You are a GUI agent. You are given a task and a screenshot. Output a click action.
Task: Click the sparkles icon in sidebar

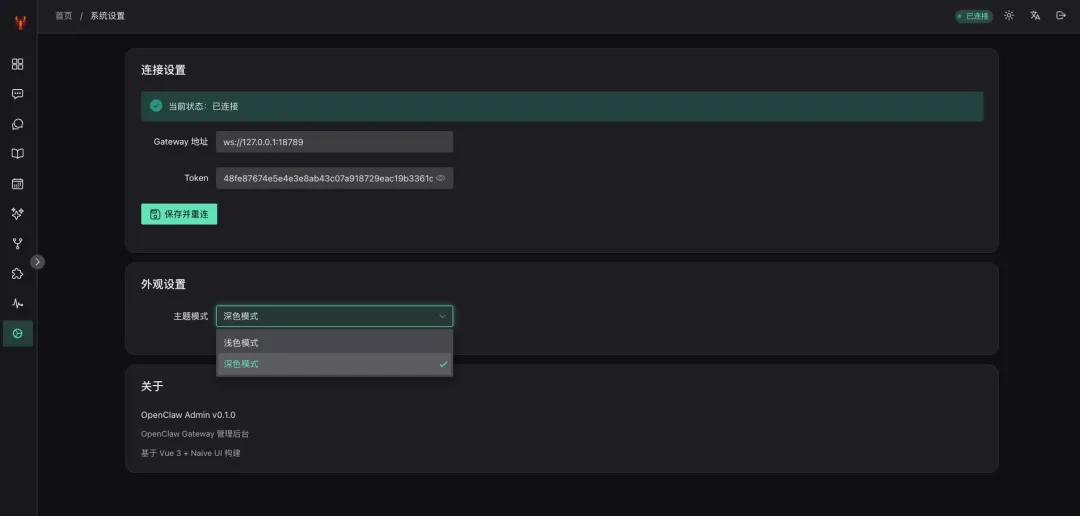pyautogui.click(x=17, y=213)
